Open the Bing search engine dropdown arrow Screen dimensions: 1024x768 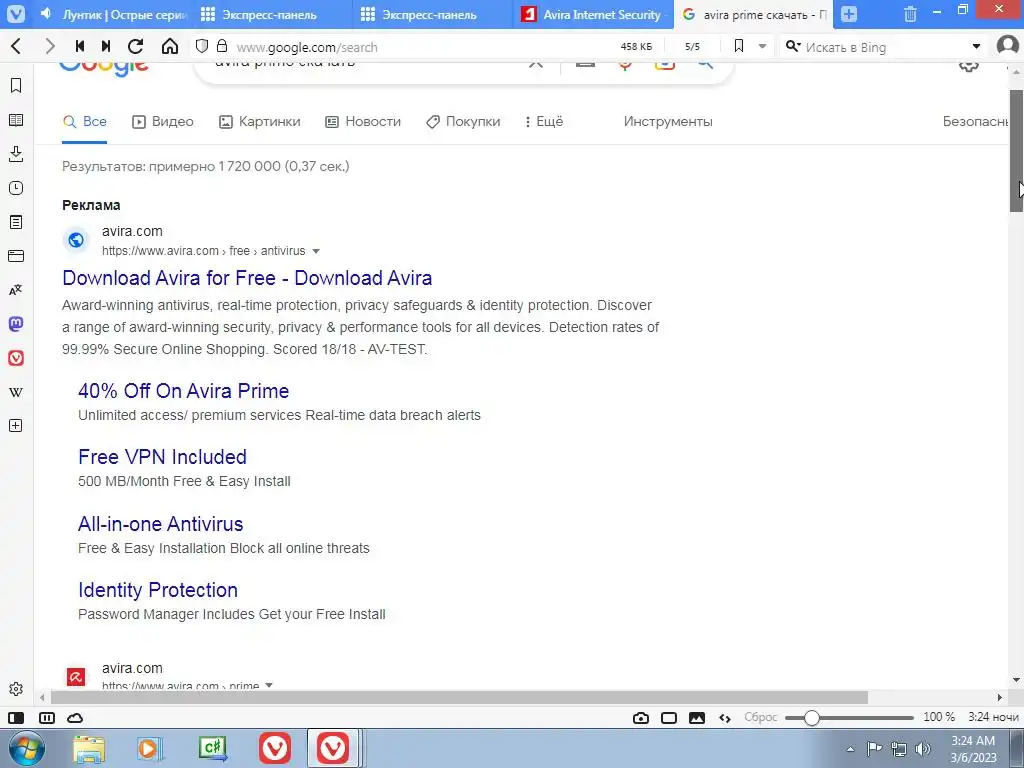(x=976, y=46)
